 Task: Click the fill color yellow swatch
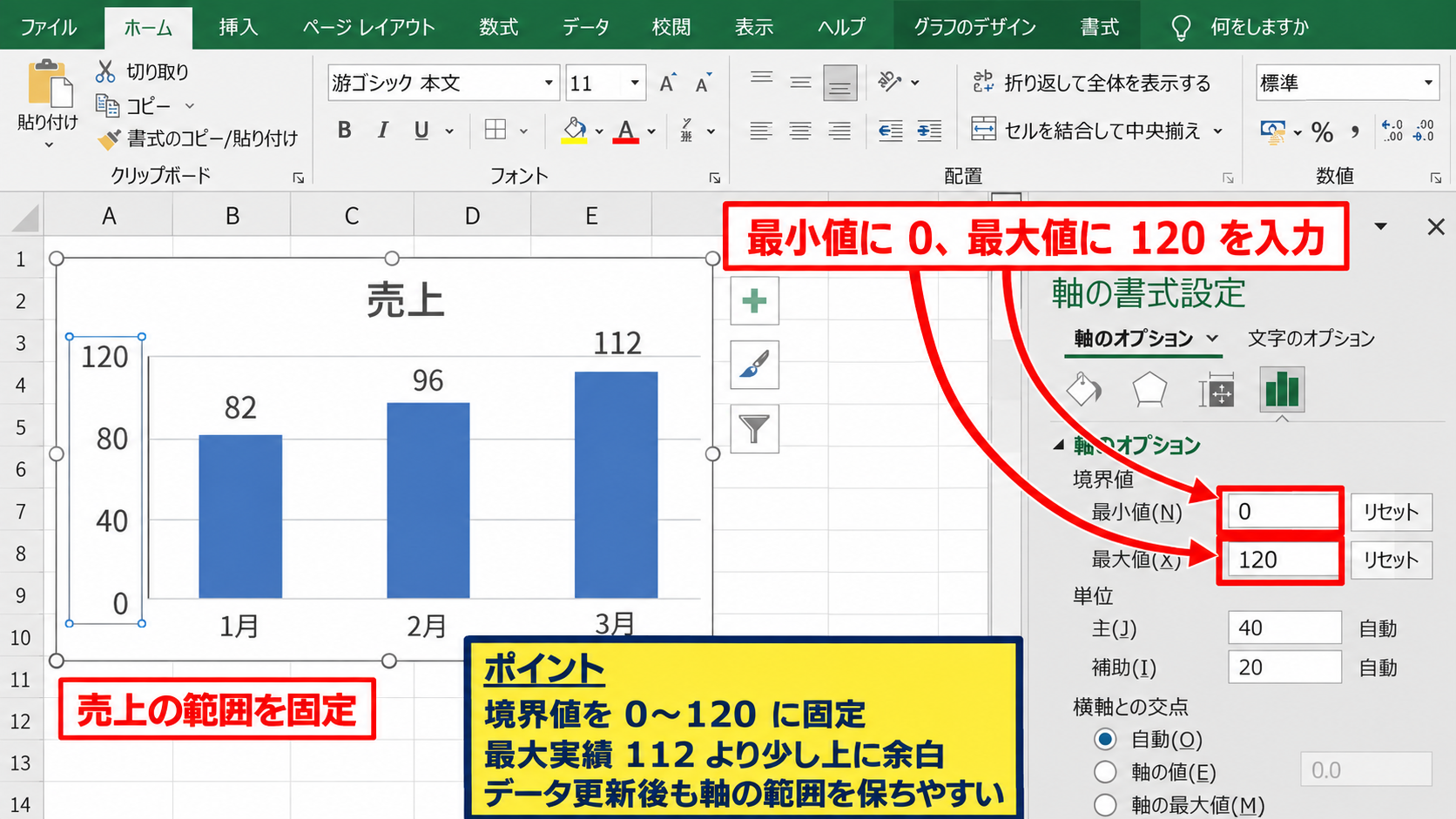574,131
